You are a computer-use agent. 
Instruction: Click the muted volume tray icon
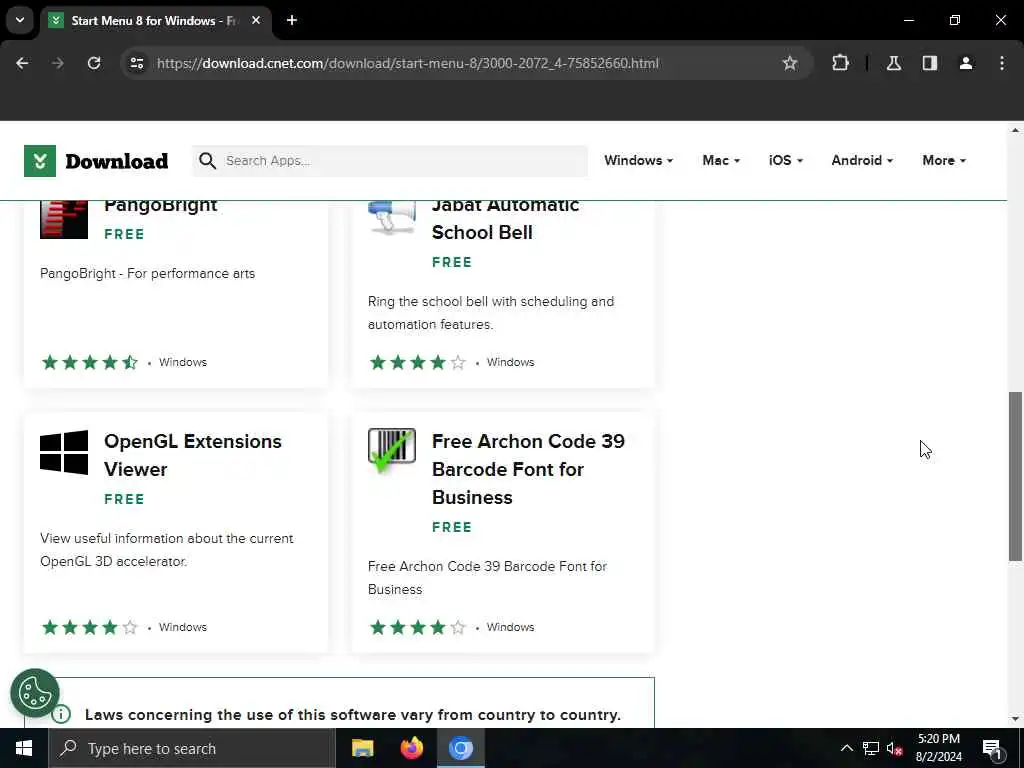(x=895, y=748)
